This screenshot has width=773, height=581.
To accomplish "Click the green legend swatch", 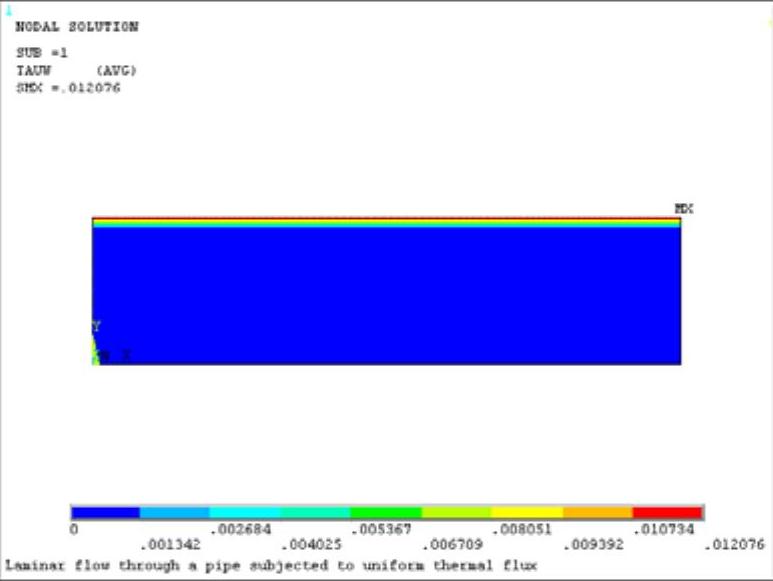I will [x=386, y=513].
